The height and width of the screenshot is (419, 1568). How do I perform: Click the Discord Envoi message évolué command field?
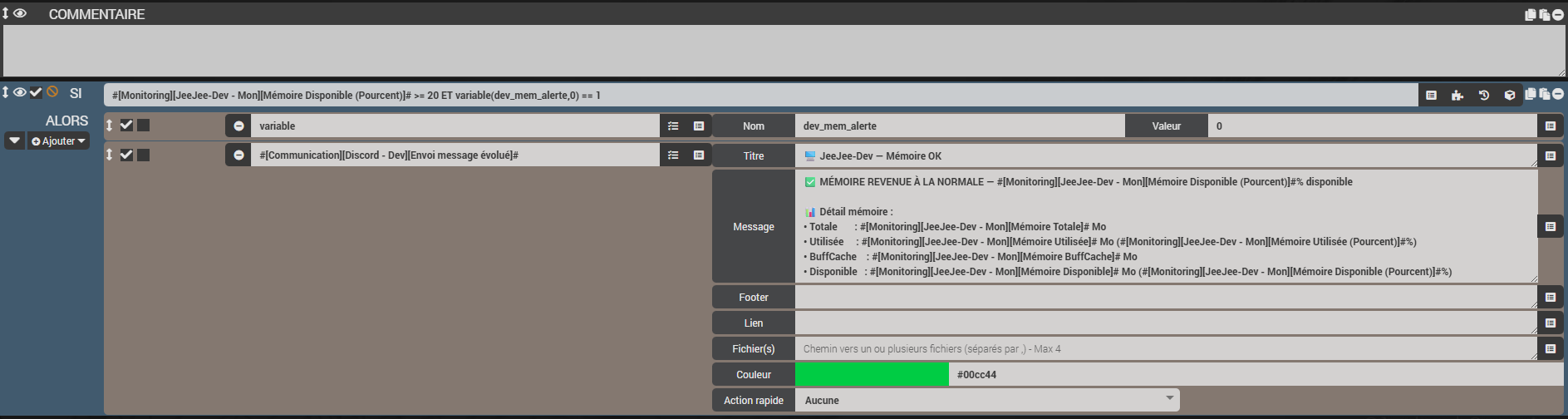click(455, 155)
